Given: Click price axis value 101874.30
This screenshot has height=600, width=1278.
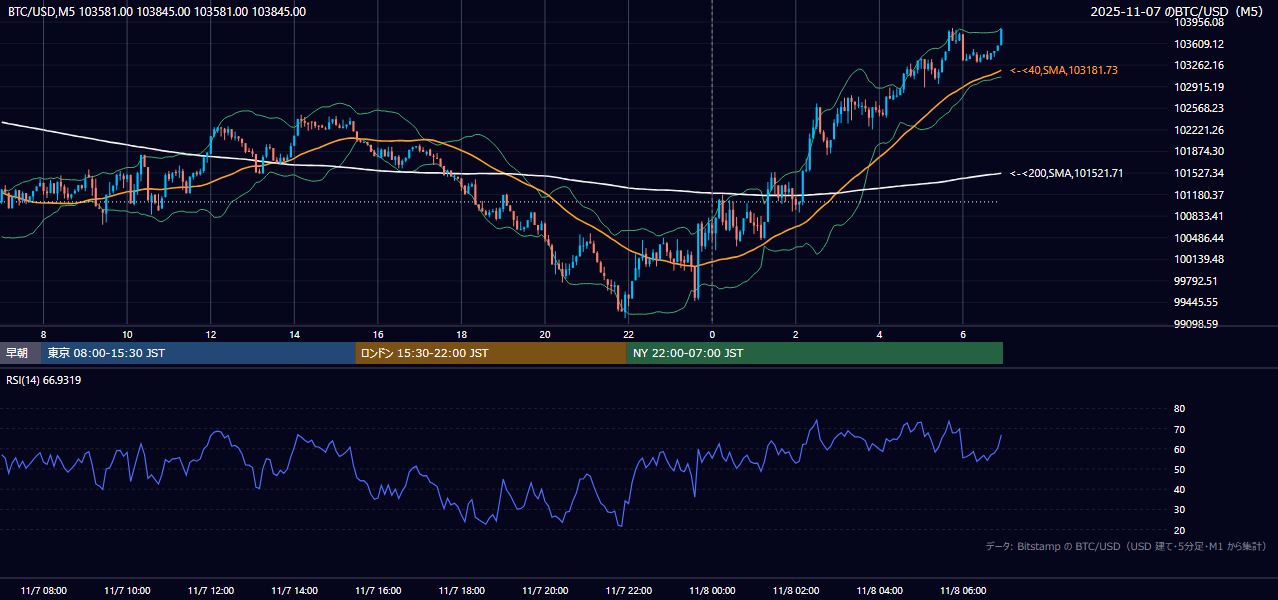Looking at the screenshot, I should (x=1200, y=151).
